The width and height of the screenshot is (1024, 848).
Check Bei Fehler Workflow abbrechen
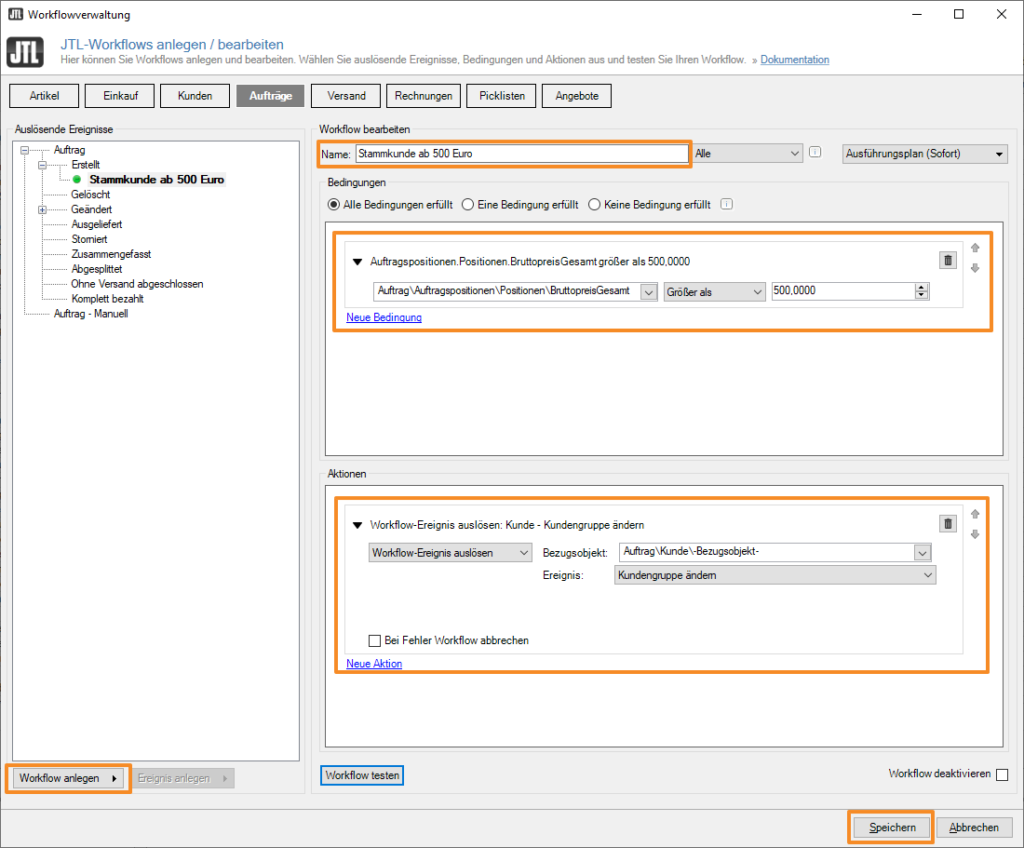[375, 640]
